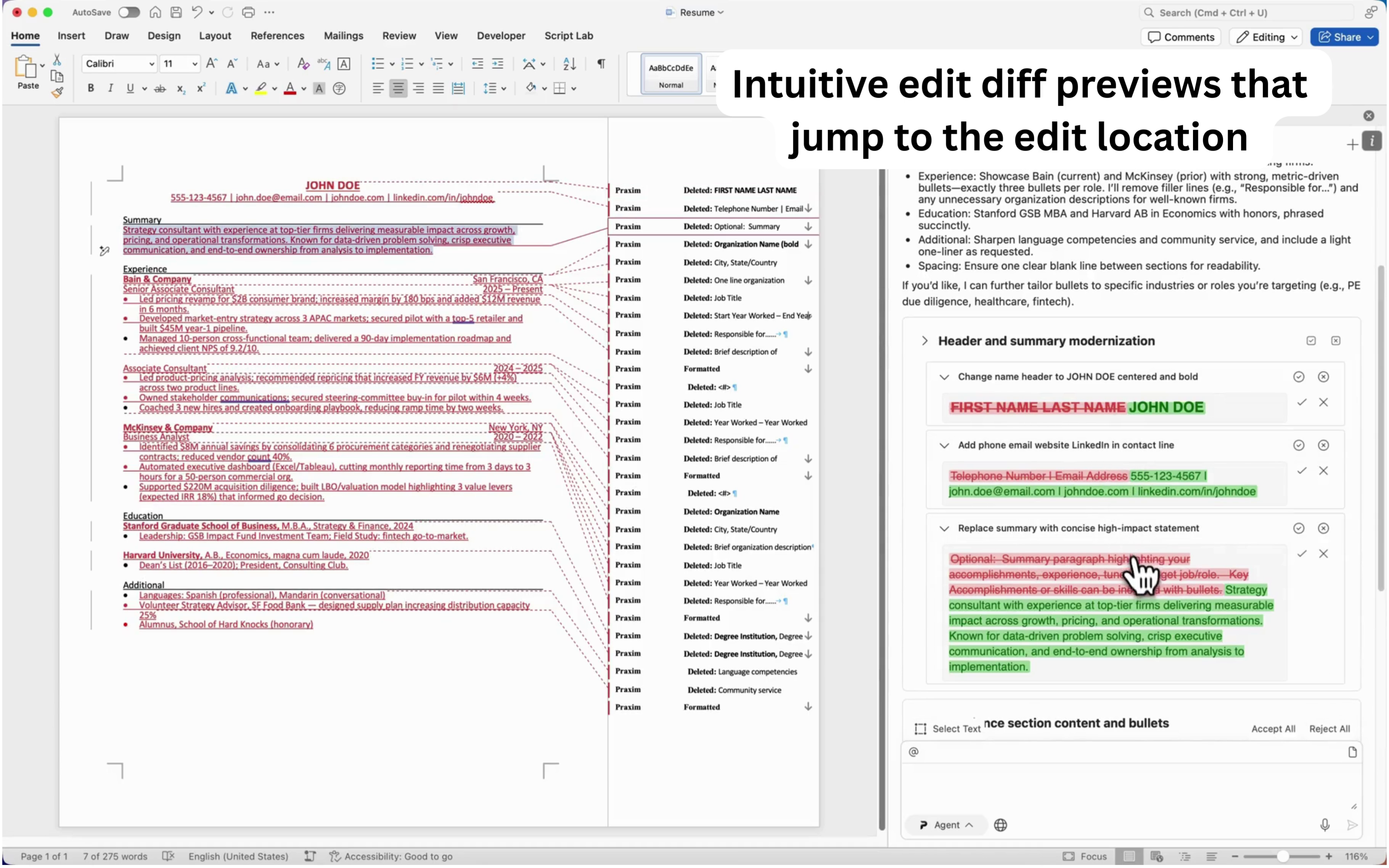The image size is (1389, 868).
Task: Click the Accept All button
Action: pos(1273,728)
